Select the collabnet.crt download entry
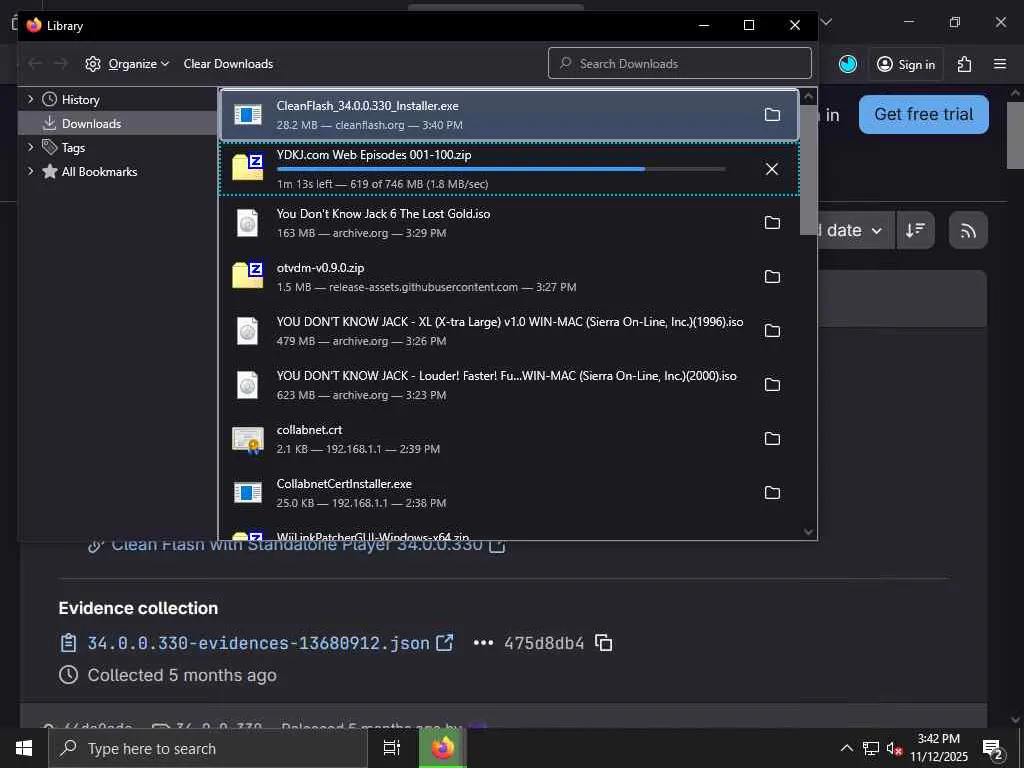The height and width of the screenshot is (768, 1024). click(x=509, y=439)
